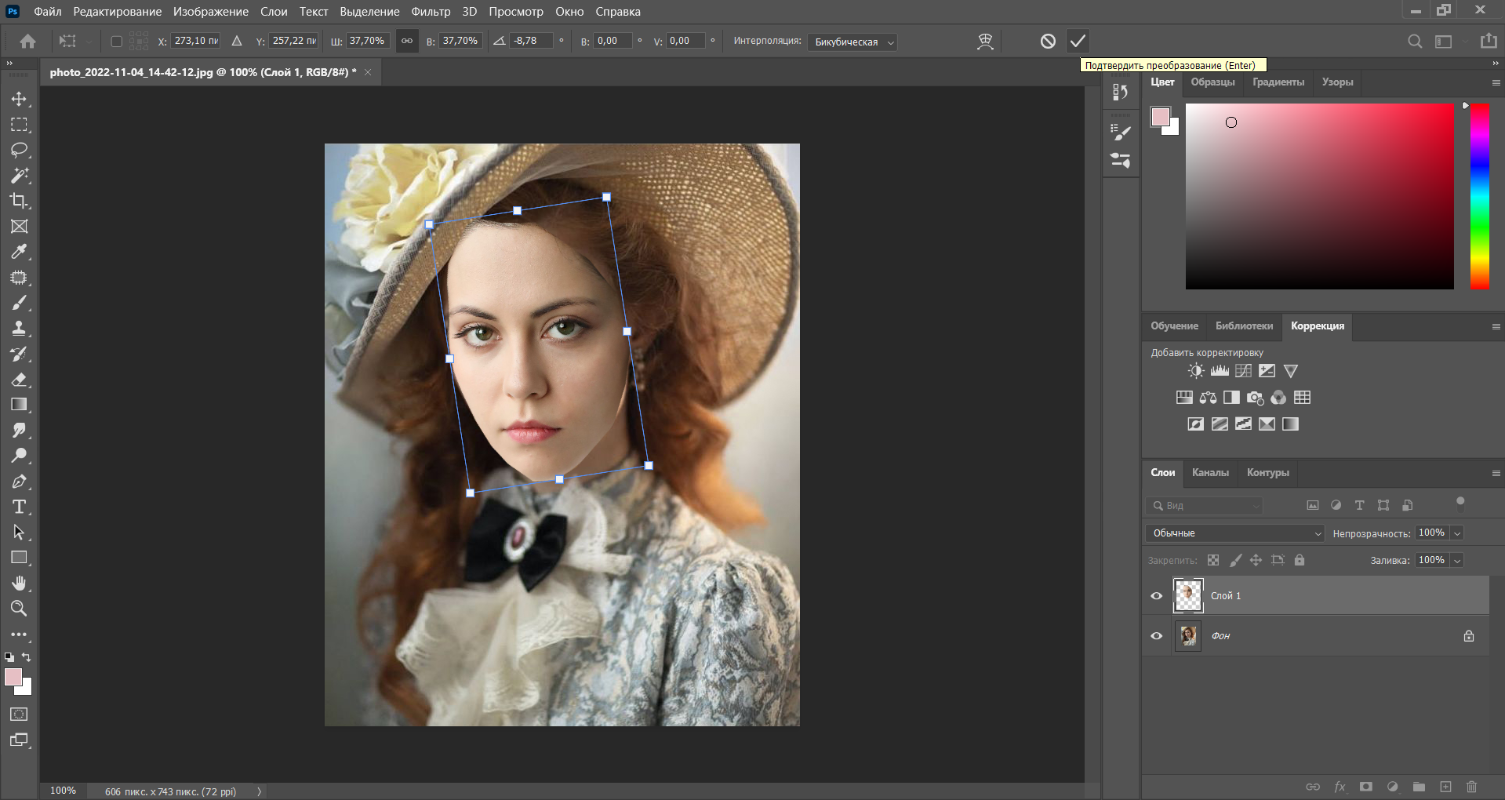Select the Gradient tool
This screenshot has height=800, width=1505.
pos(19,405)
